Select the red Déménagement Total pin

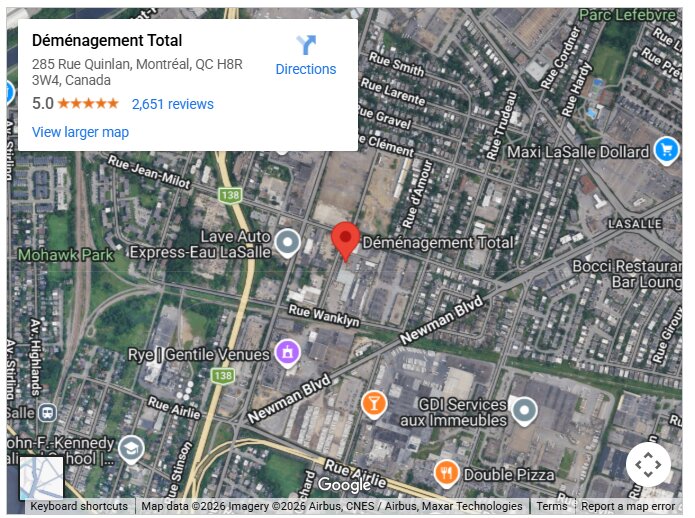click(x=345, y=241)
